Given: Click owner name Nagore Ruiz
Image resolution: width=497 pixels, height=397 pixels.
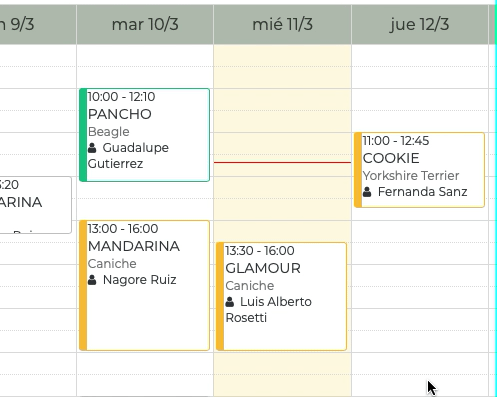Looking at the screenshot, I should point(139,280).
